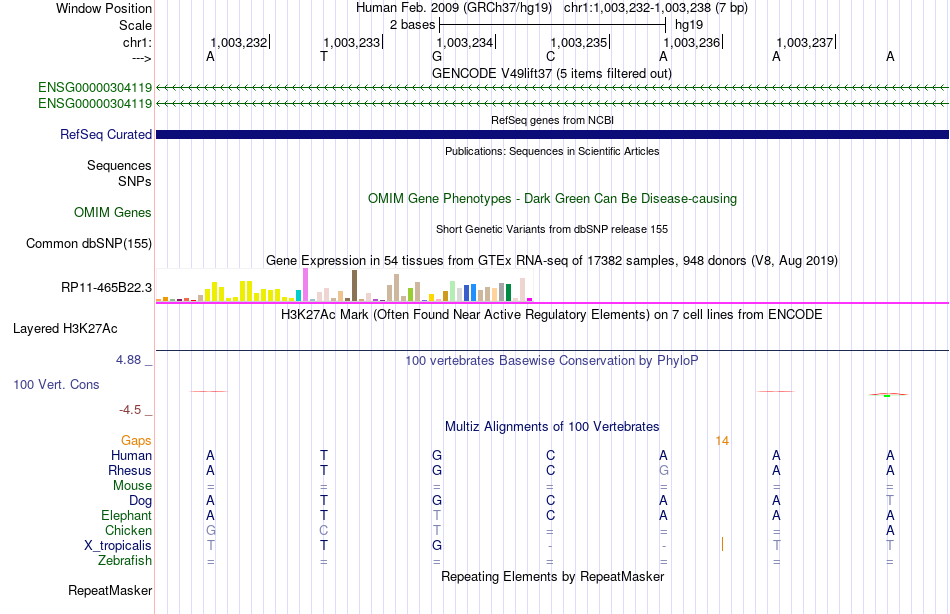
Task: Click the green PhyloP conservation mark
Action: pyautogui.click(x=887, y=396)
